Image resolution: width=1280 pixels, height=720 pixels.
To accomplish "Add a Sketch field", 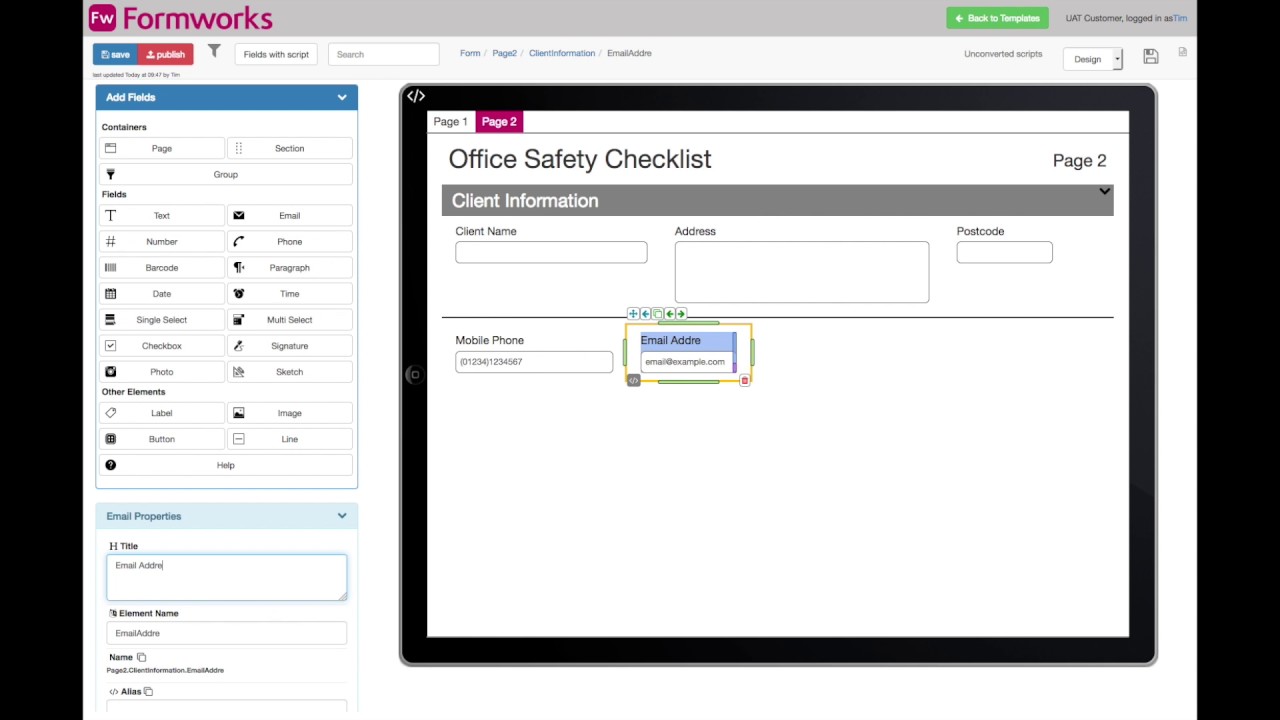I will (290, 372).
